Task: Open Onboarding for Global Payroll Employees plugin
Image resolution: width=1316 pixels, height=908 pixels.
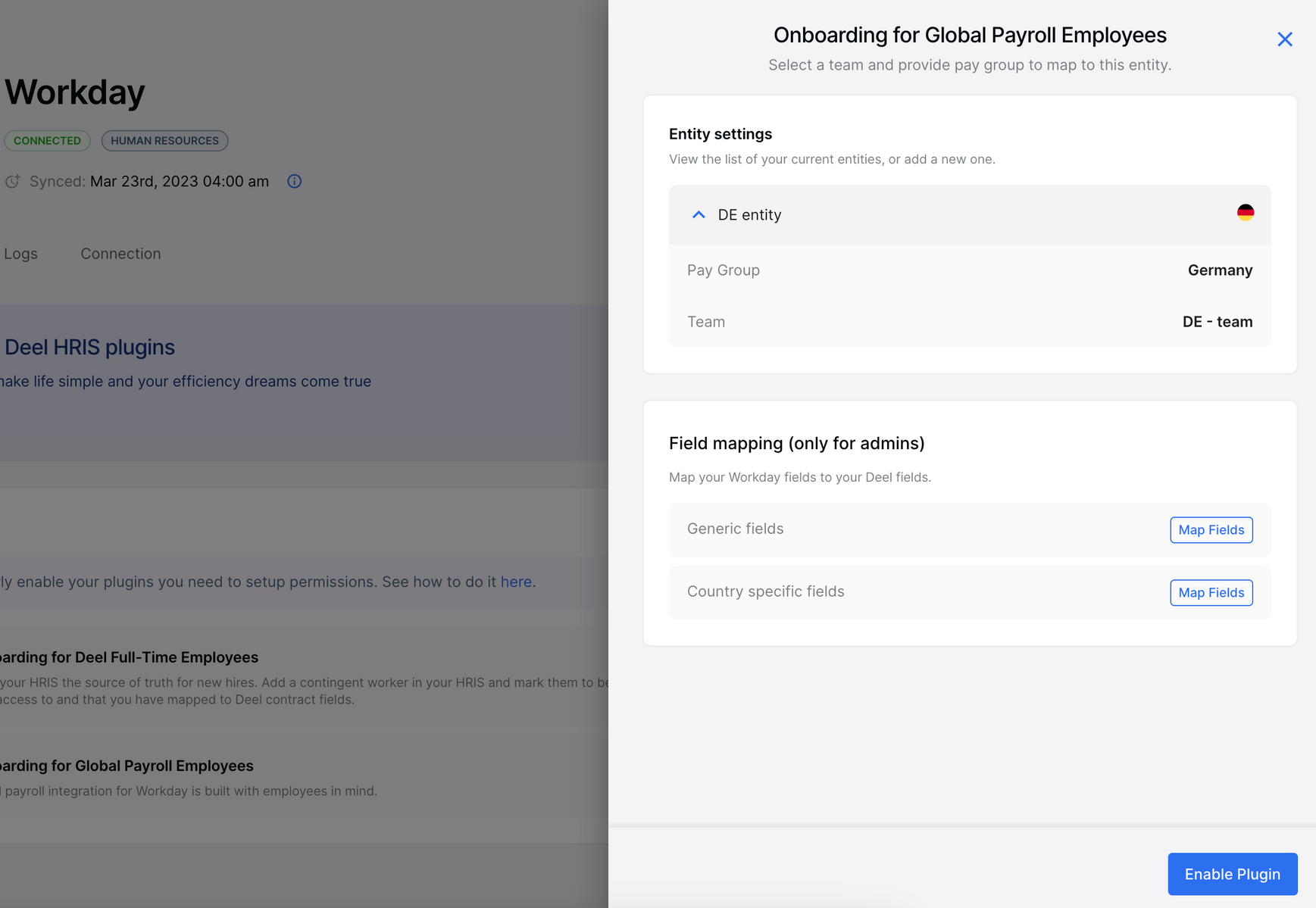Action: [x=127, y=766]
